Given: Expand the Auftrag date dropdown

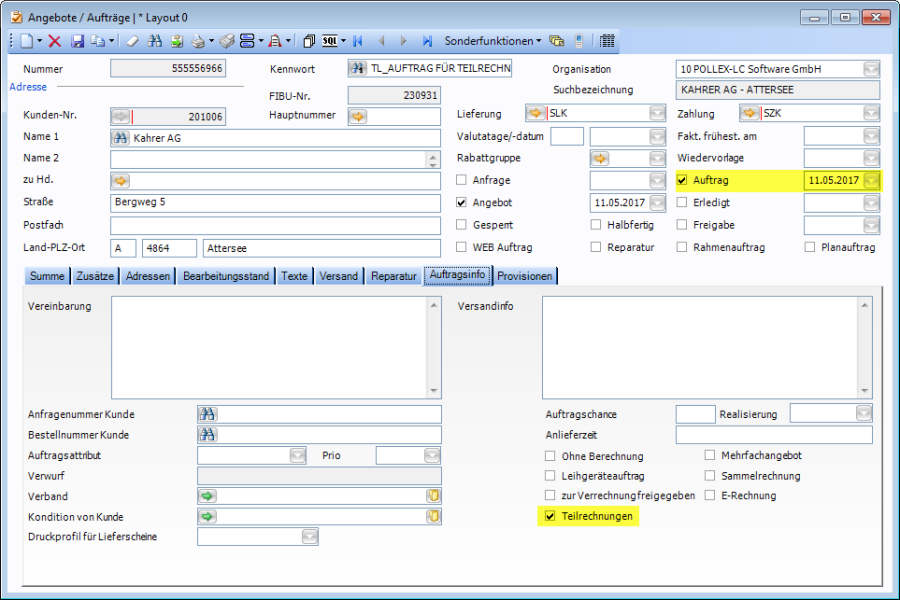Looking at the screenshot, I should click(x=871, y=180).
